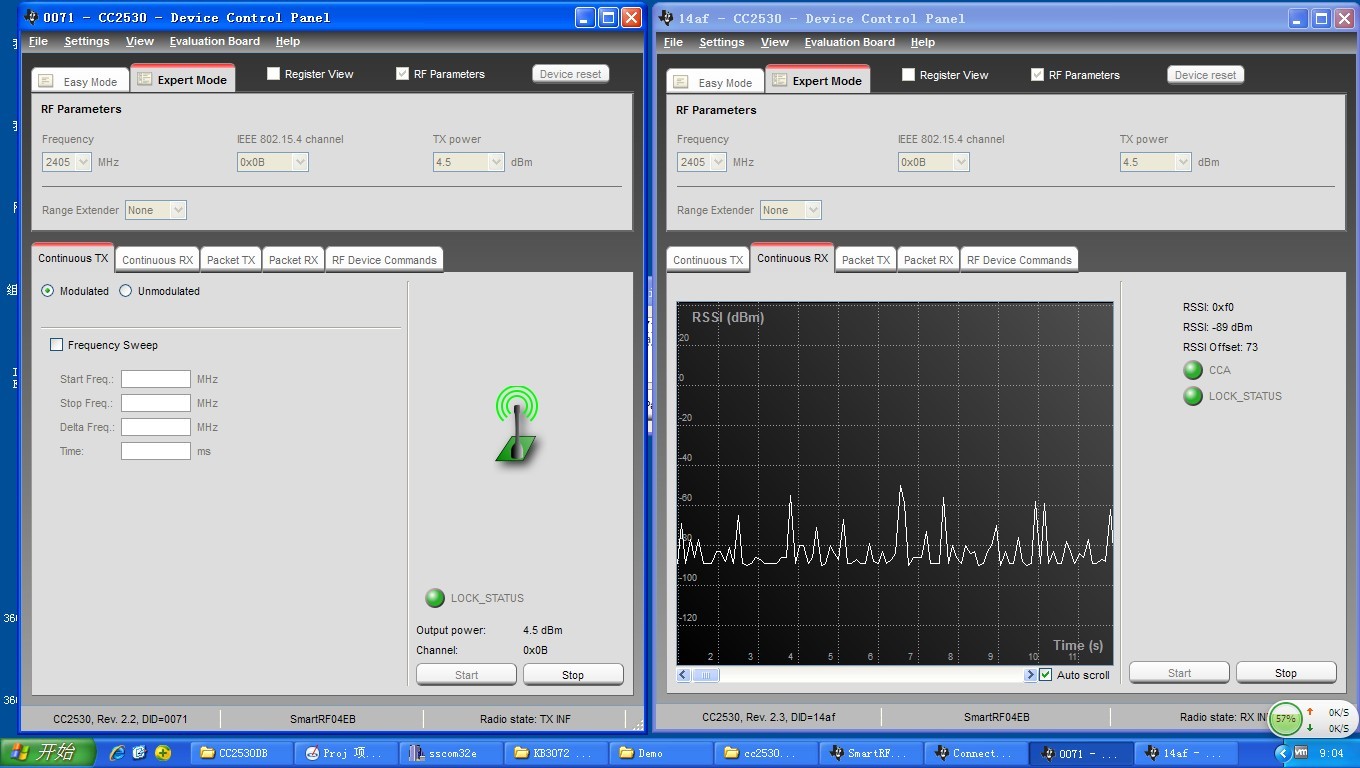Click the Stop Freq. input field

click(156, 403)
